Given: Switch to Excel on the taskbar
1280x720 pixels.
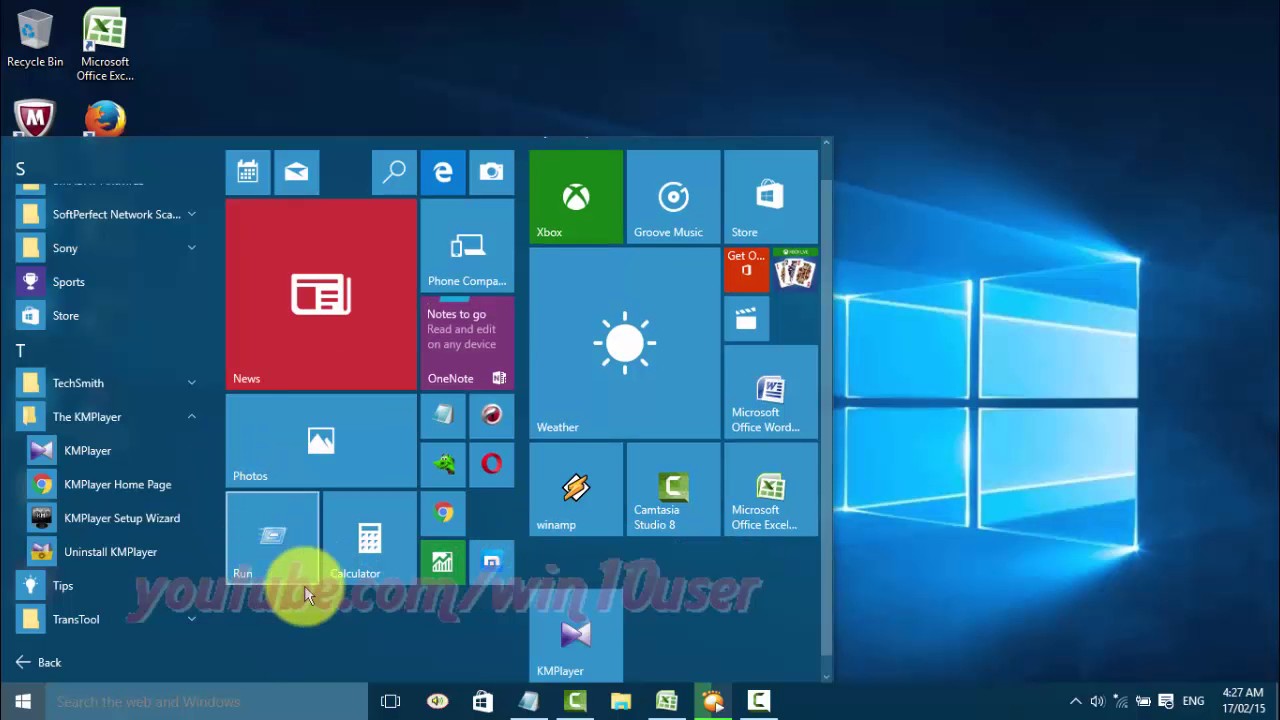Looking at the screenshot, I should pos(667,702).
